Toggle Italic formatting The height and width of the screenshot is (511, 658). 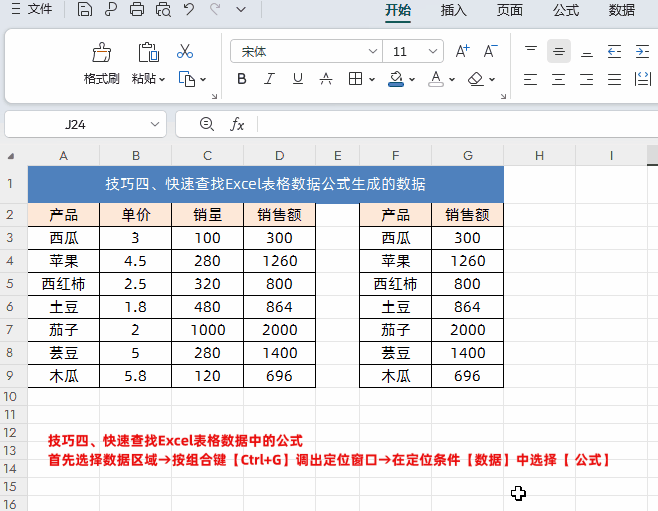[269, 79]
